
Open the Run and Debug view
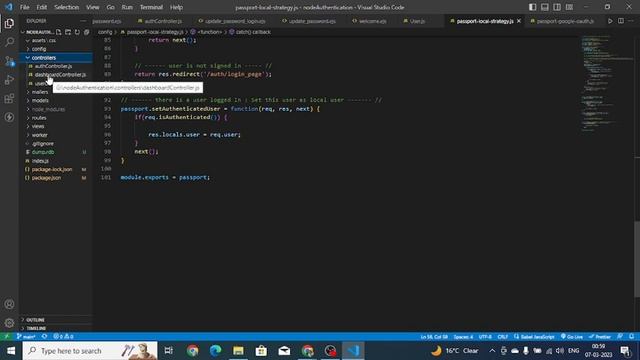pos(9,80)
